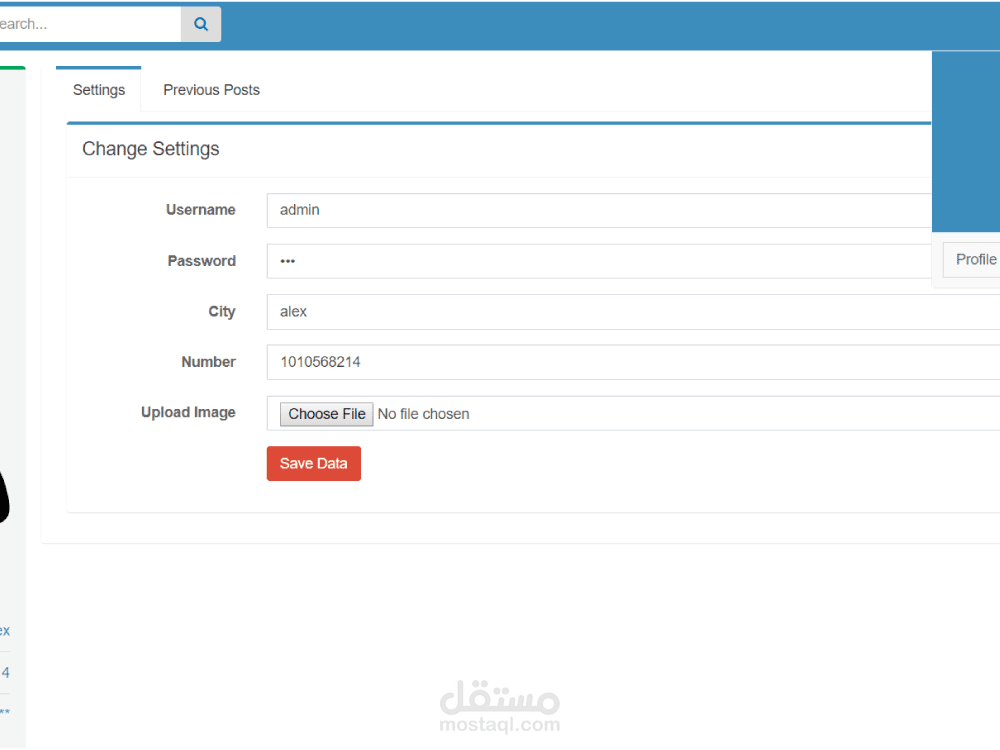1000x750 pixels.
Task: Click the Password input field
Action: pyautogui.click(x=599, y=261)
